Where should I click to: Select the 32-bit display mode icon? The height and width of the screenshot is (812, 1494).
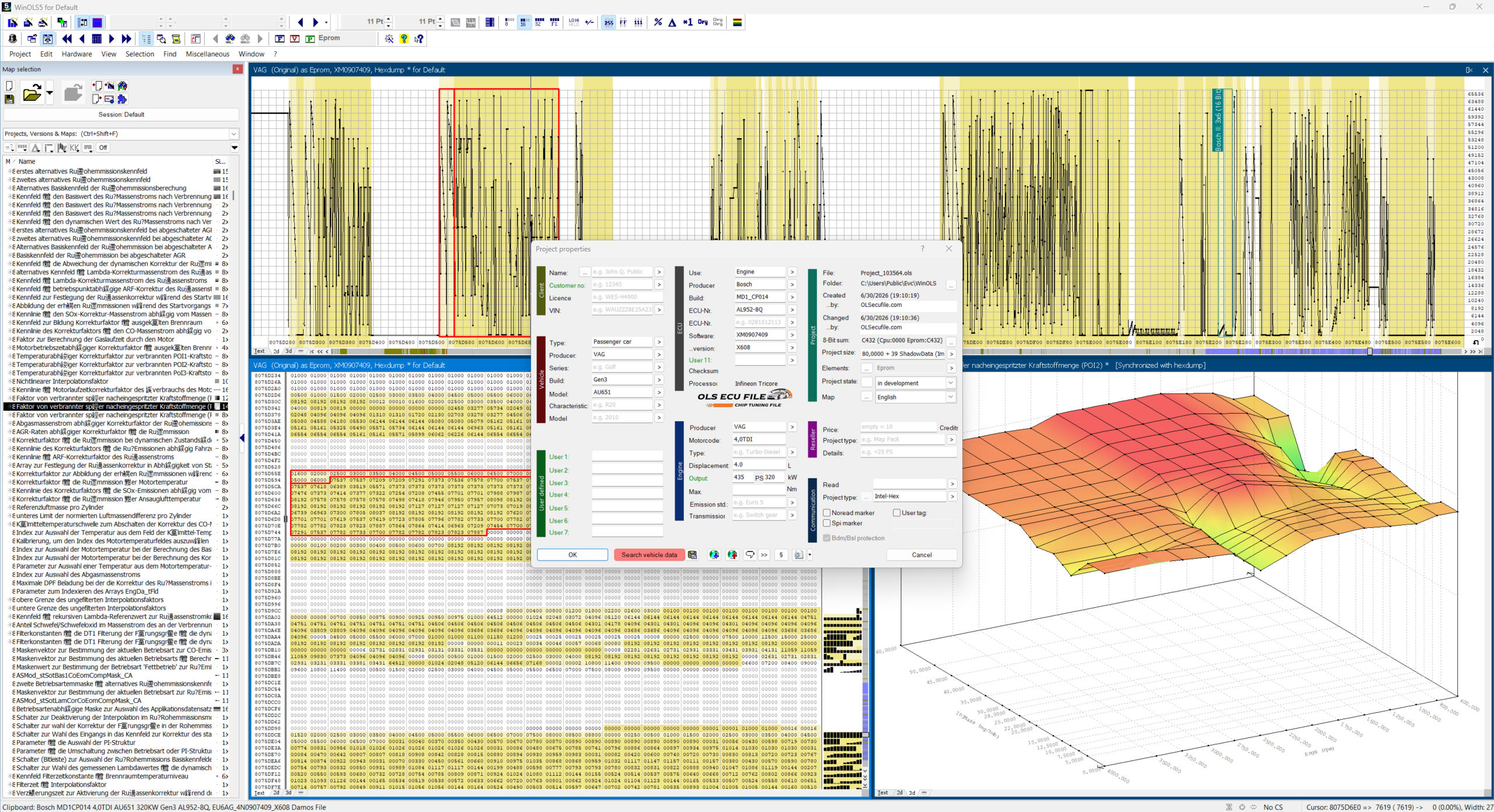click(539, 22)
